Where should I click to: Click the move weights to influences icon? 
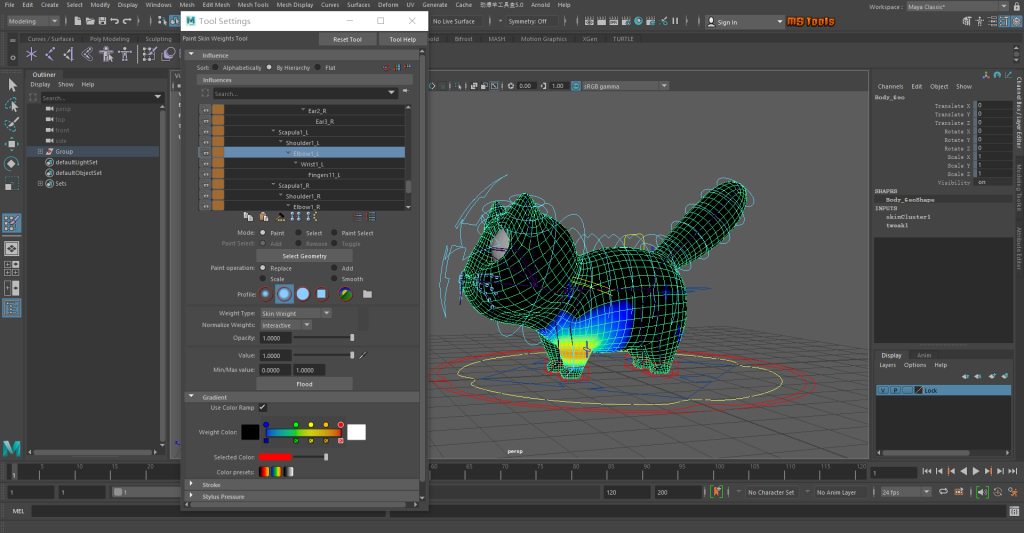(x=296, y=216)
